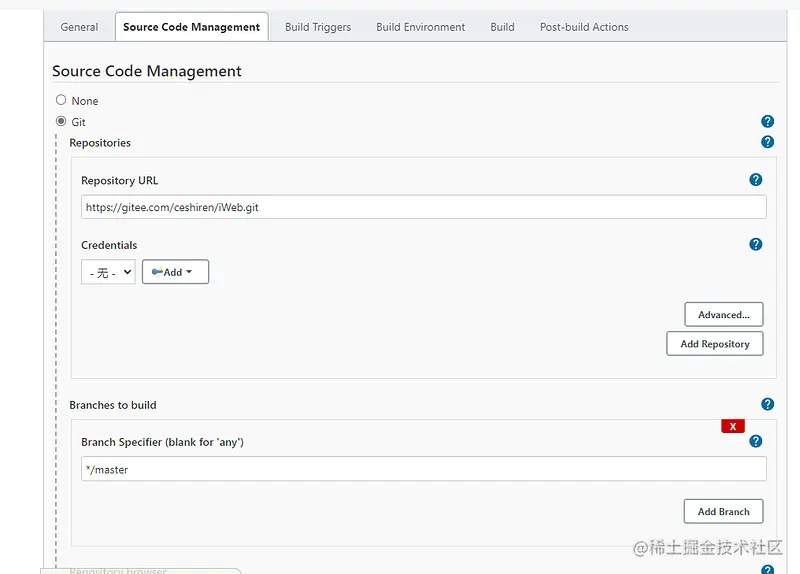Open help for the Credentials field
Image resolution: width=800 pixels, height=574 pixels.
tap(756, 244)
